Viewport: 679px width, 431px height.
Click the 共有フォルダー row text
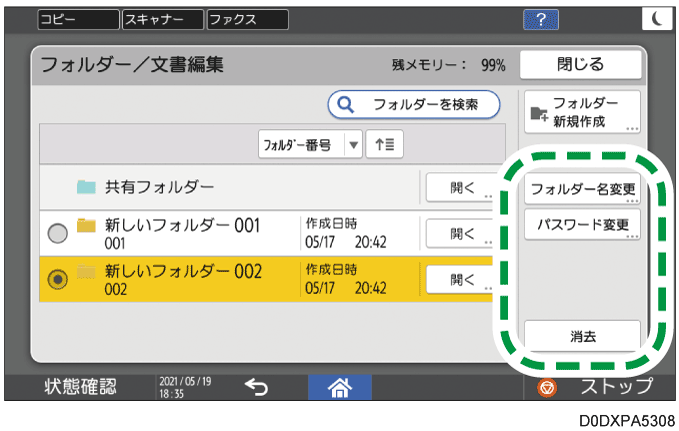tap(159, 187)
